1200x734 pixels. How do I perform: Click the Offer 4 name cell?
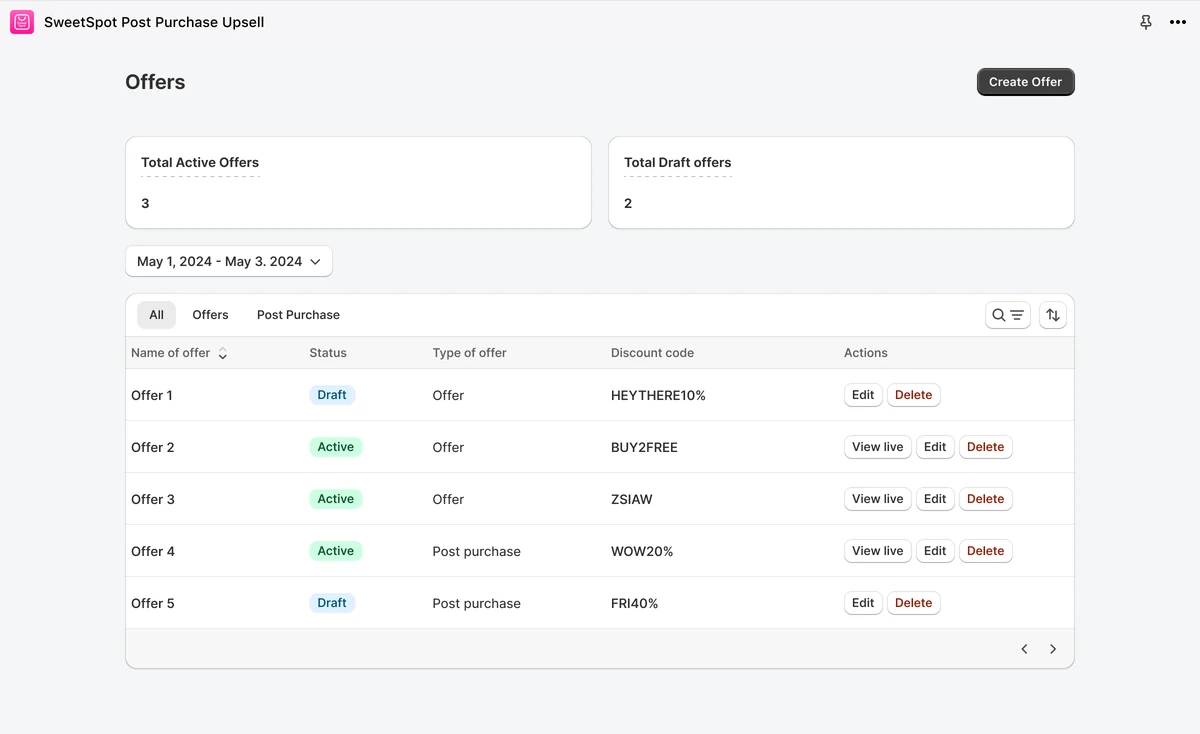click(153, 551)
